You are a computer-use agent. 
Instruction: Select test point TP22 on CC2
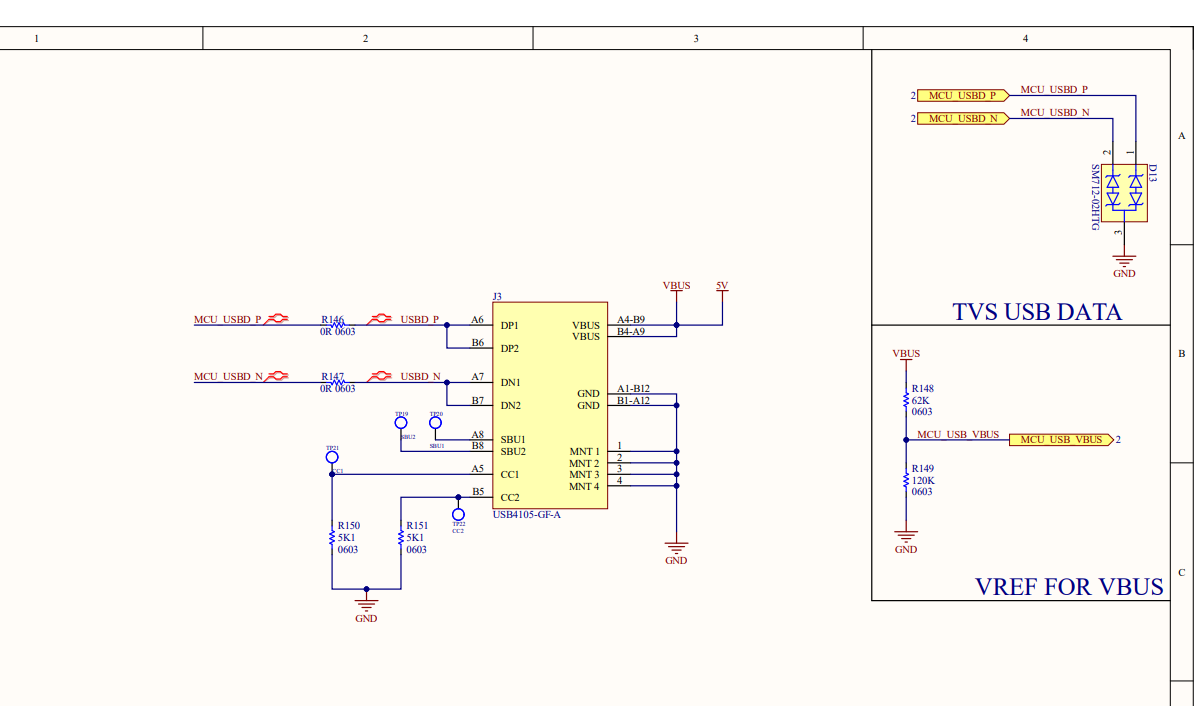tap(458, 513)
